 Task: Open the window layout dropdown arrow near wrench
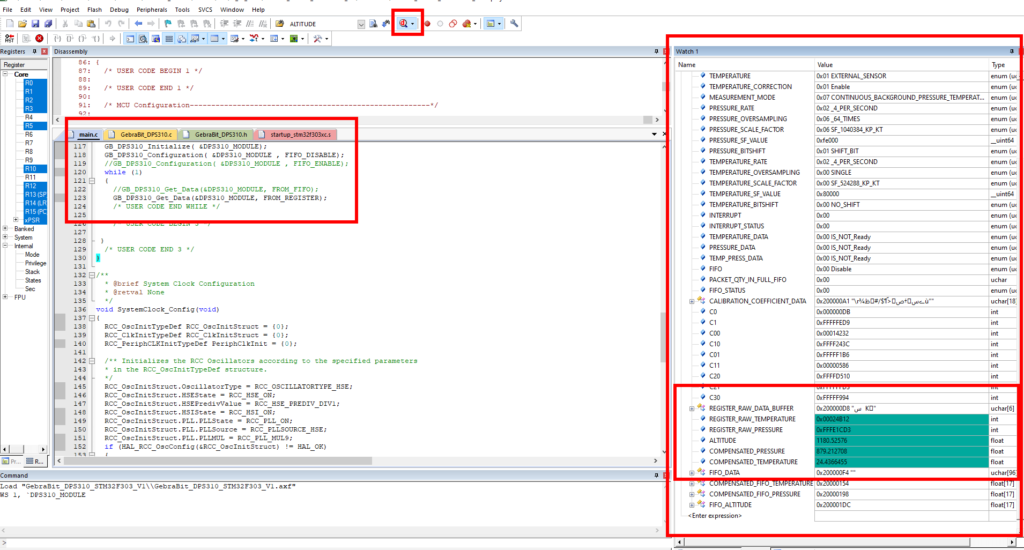point(500,24)
